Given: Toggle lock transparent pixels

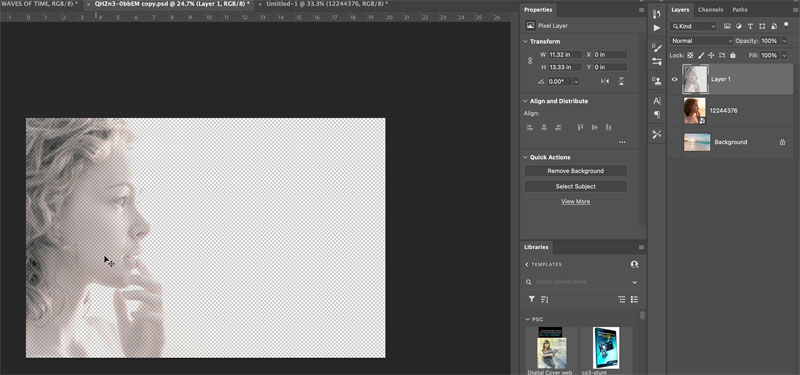Looking at the screenshot, I should pyautogui.click(x=690, y=55).
